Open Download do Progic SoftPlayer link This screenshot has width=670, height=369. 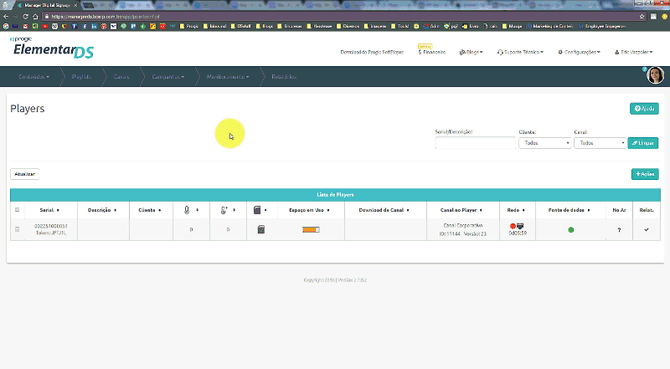[372, 52]
